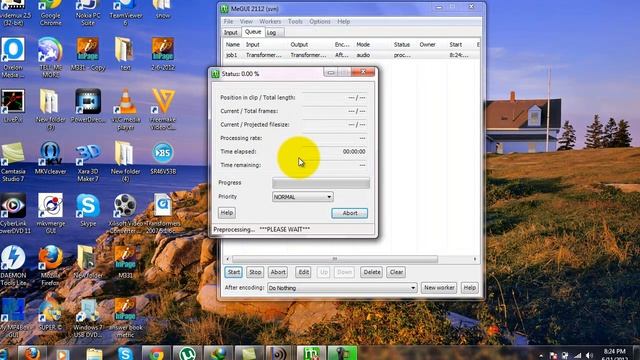640x360 pixels.
Task: Select the mkvmerge GUI desktop icon
Action: point(50,213)
